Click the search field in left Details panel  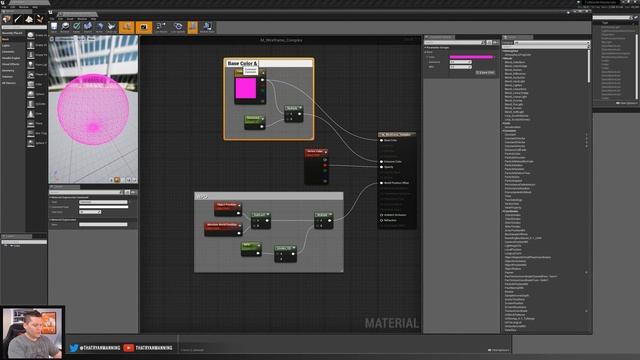[85, 192]
